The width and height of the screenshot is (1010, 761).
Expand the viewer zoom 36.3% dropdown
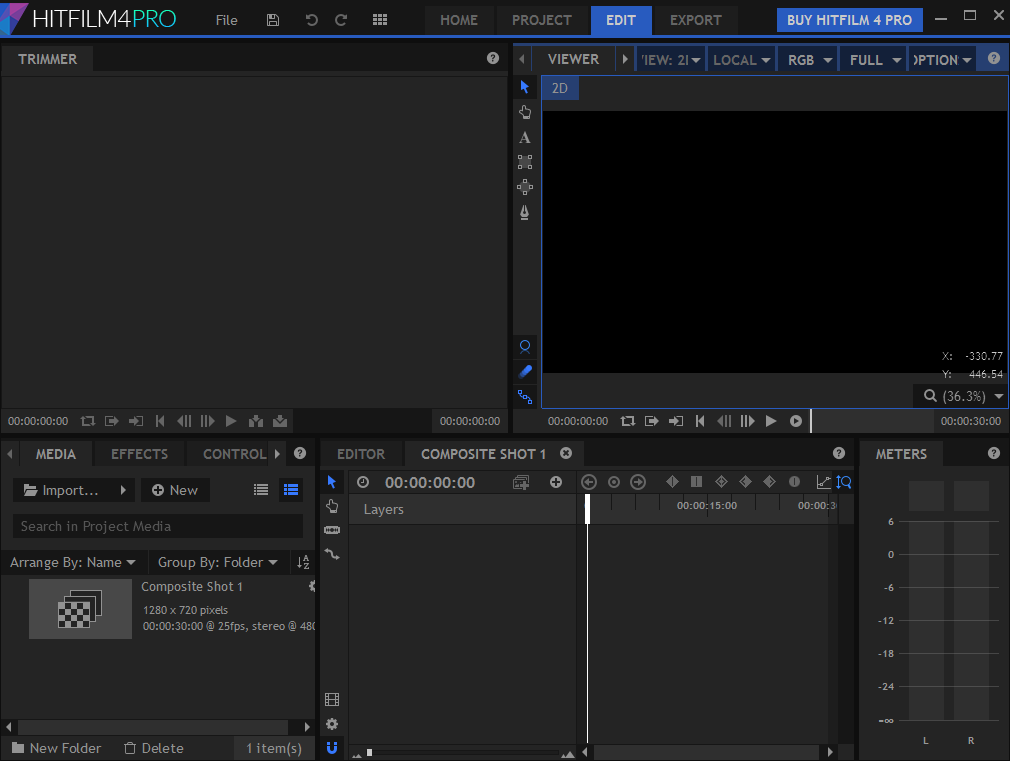[960, 396]
